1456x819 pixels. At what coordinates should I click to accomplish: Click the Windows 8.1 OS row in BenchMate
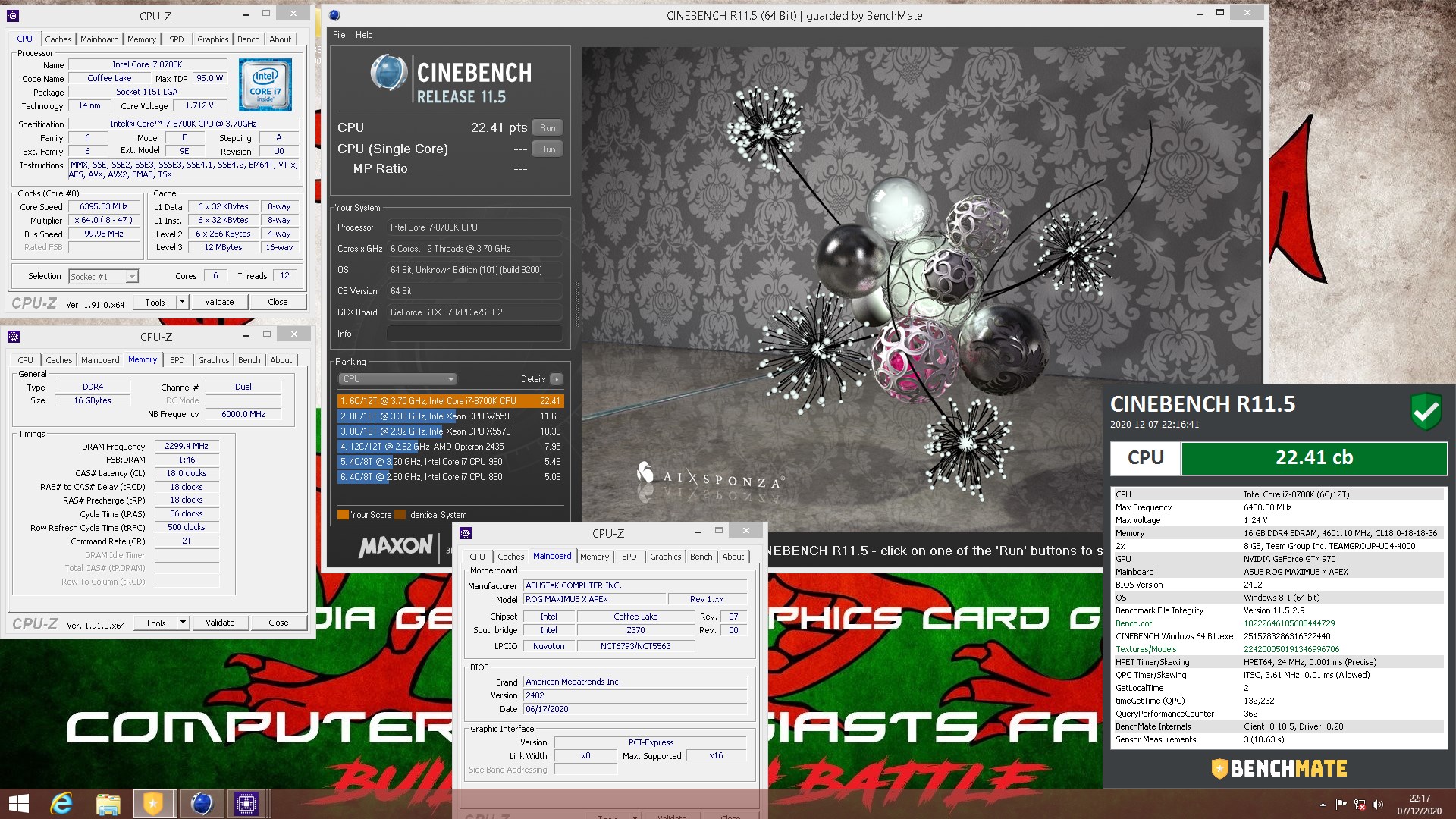(1279, 598)
